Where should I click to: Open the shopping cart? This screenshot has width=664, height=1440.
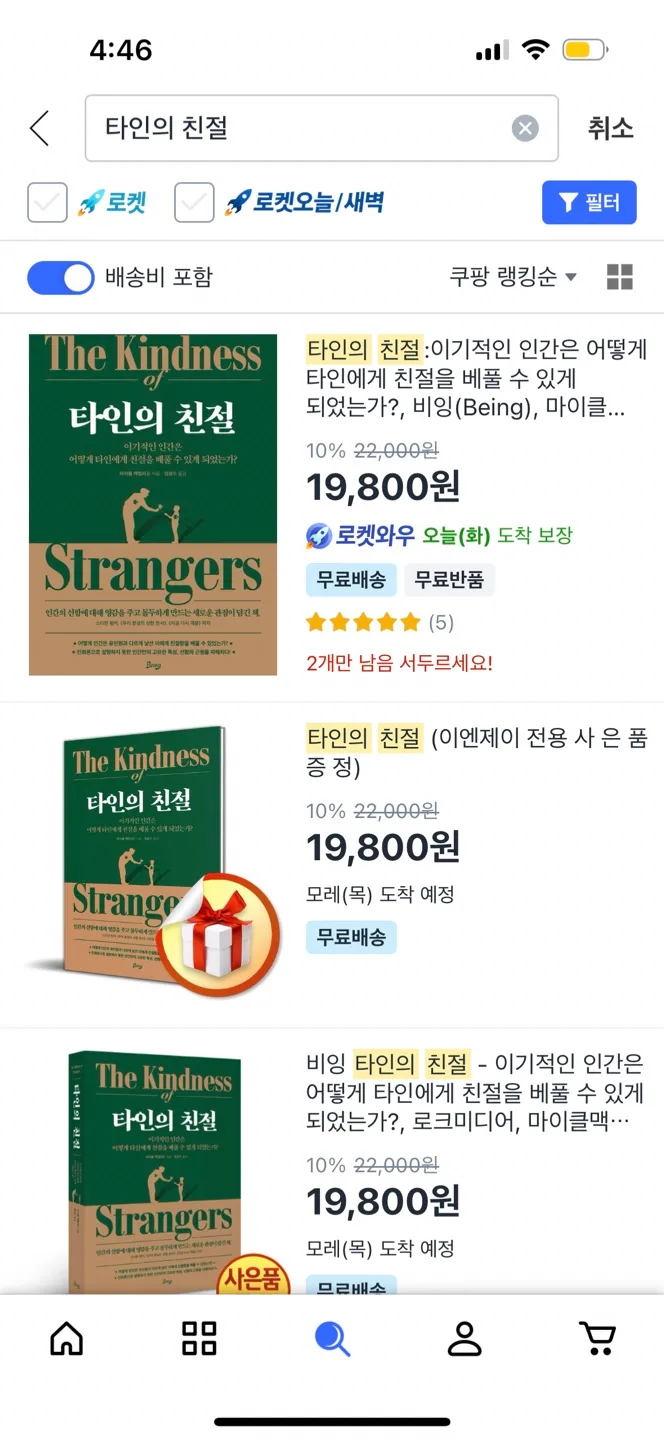pyautogui.click(x=597, y=1338)
